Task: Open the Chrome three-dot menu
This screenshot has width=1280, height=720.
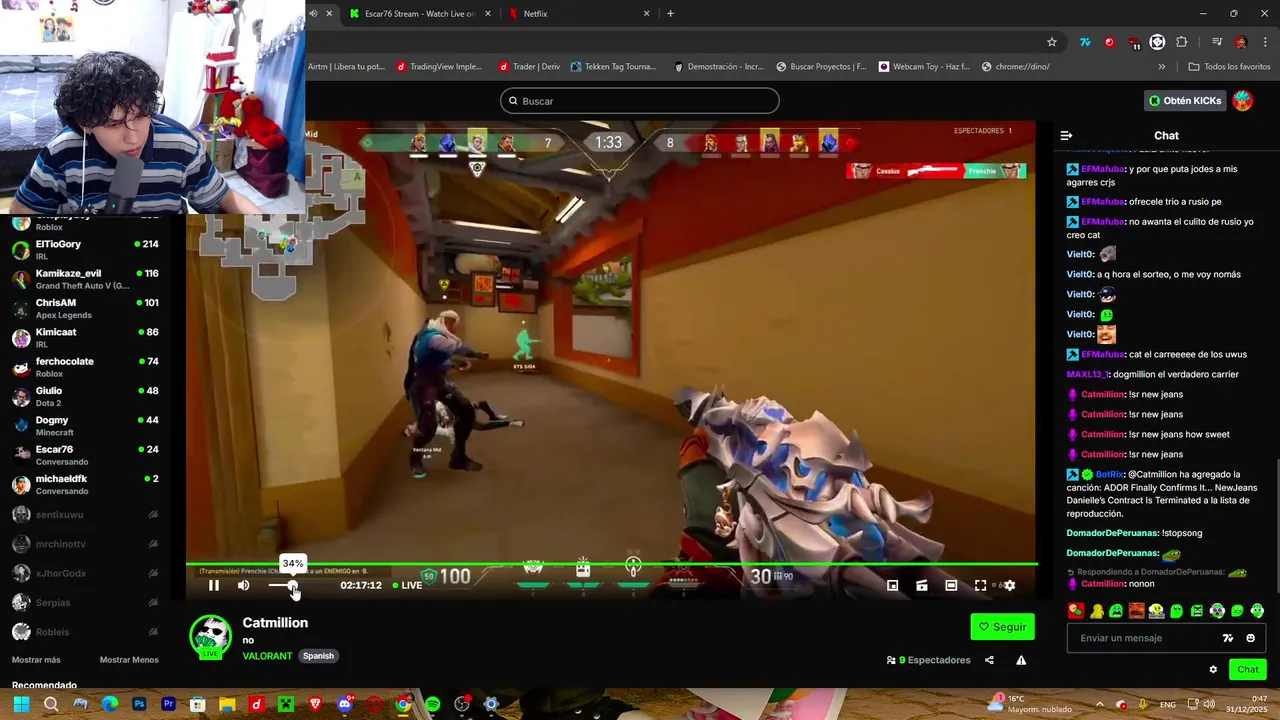Action: (1265, 42)
